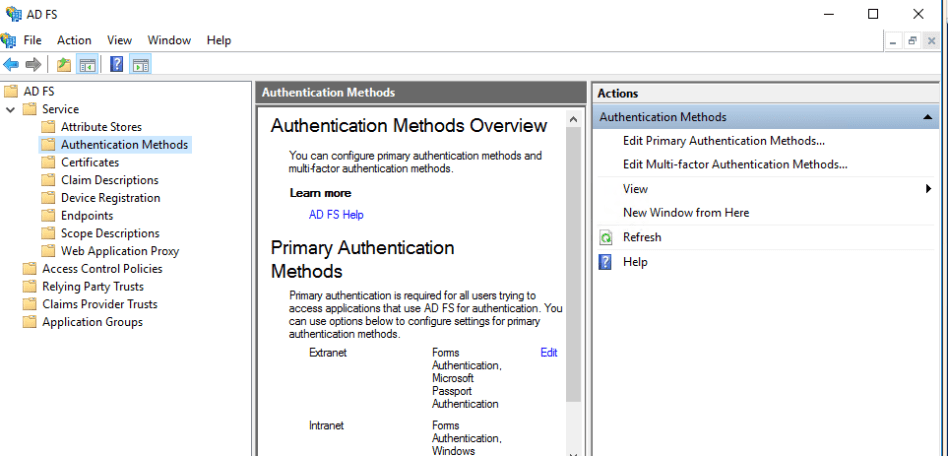Click the green Refresh icon in Actions
The height and width of the screenshot is (456, 948).
605,238
